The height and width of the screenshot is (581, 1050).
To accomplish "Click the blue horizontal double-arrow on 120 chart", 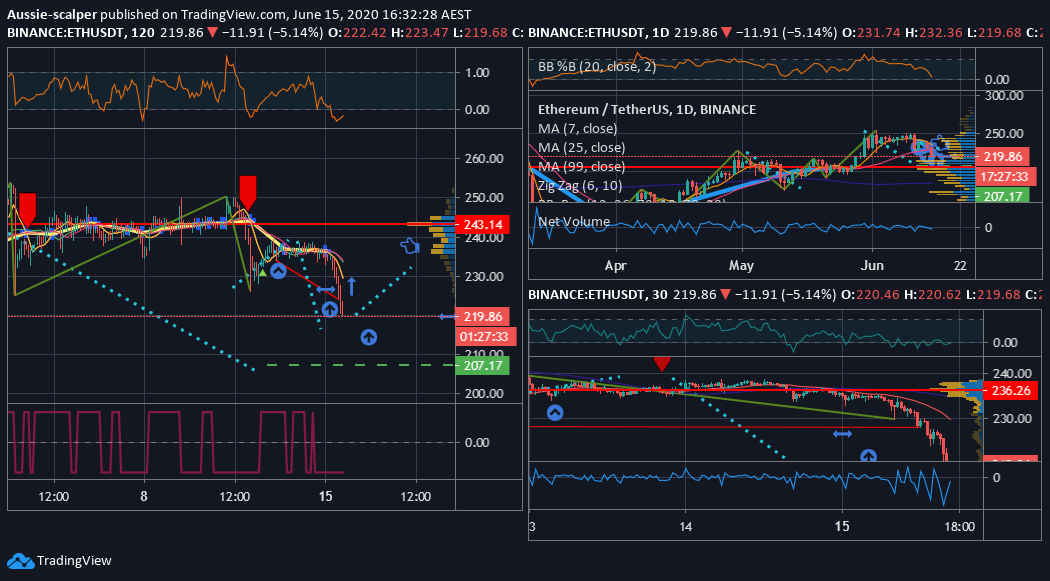I will 326,290.
